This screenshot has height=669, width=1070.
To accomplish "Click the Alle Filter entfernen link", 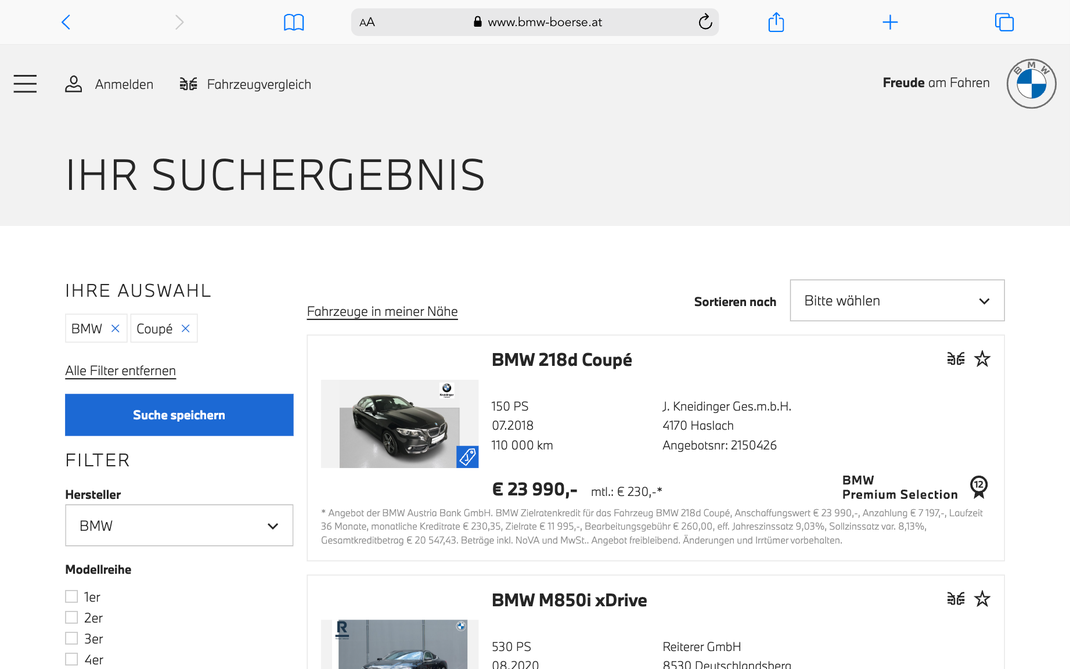I will tap(120, 370).
